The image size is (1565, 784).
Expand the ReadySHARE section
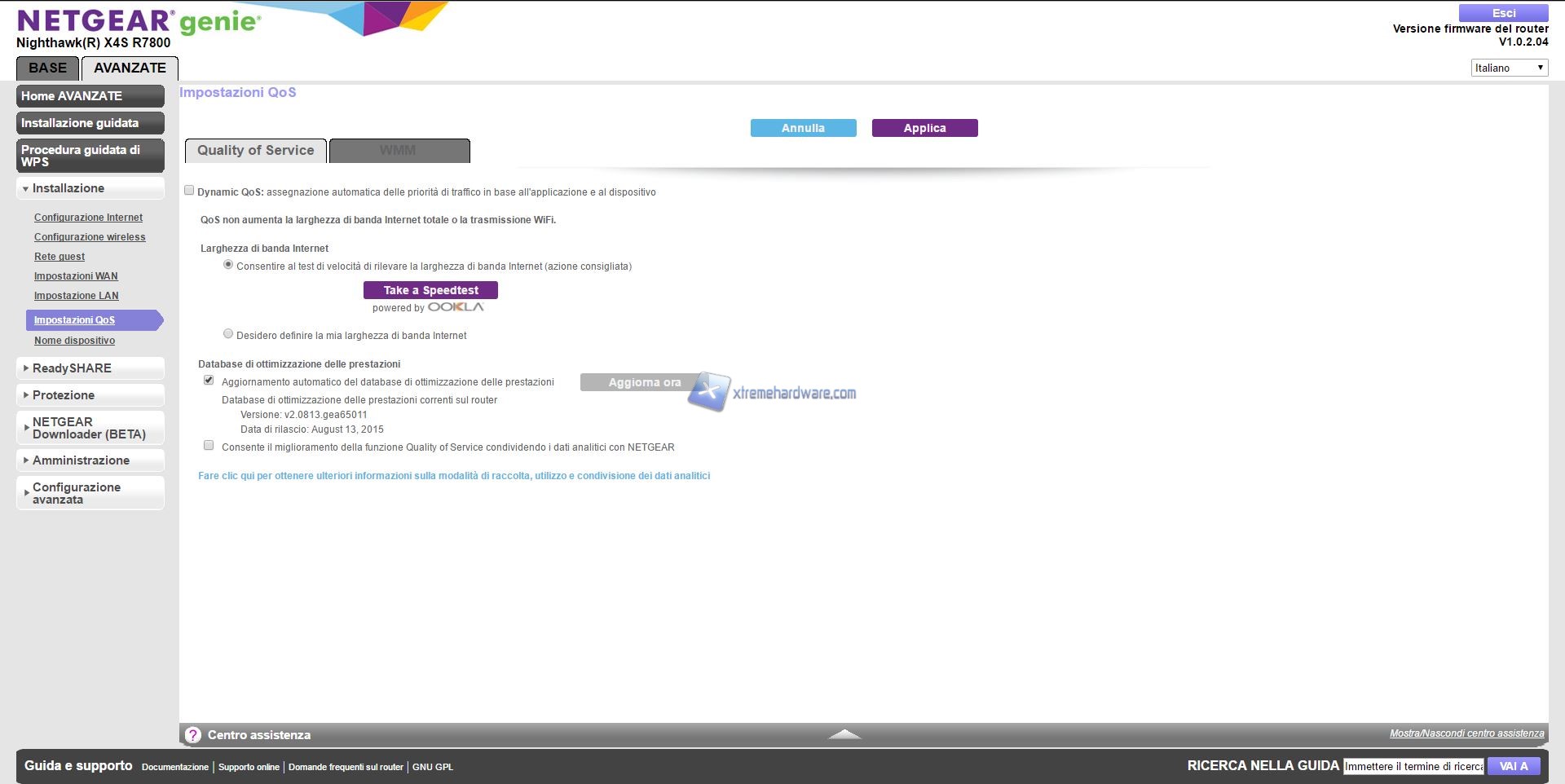point(90,368)
